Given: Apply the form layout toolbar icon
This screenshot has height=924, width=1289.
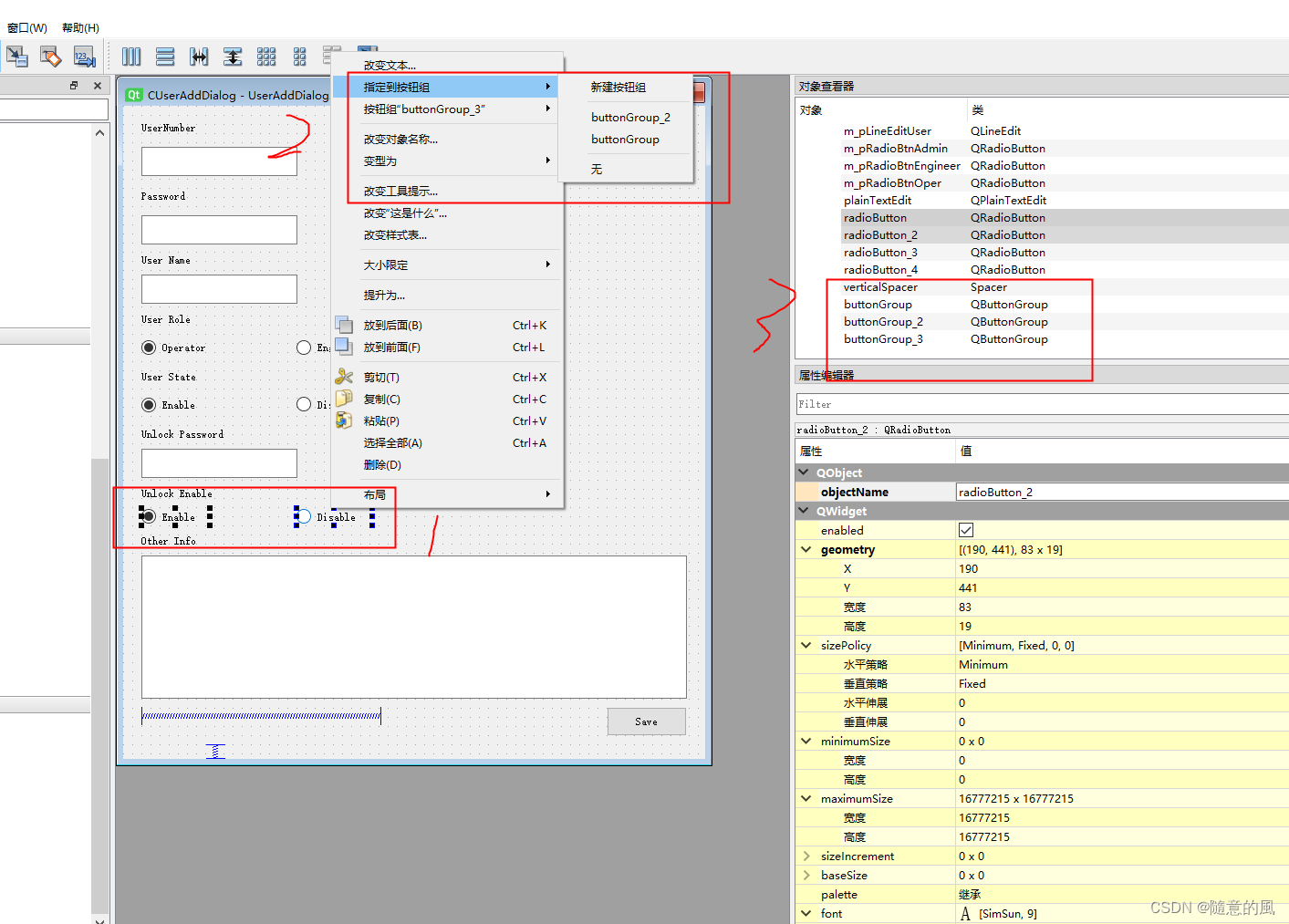Looking at the screenshot, I should click(x=300, y=57).
